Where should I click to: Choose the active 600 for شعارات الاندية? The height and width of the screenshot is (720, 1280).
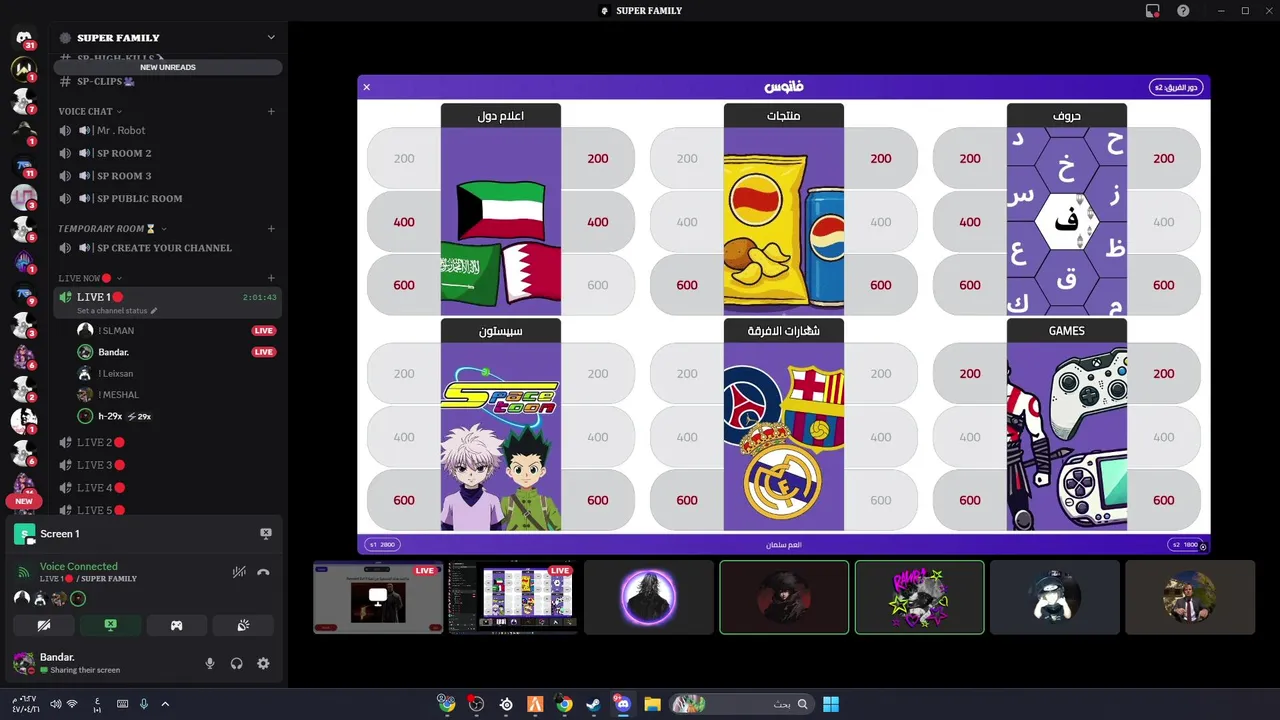(x=687, y=500)
